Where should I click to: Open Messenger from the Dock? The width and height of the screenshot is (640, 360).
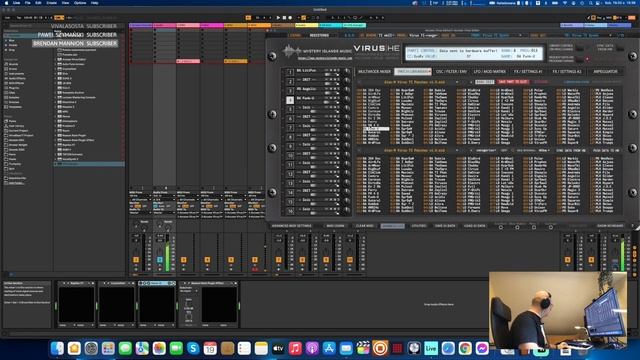coord(482,348)
